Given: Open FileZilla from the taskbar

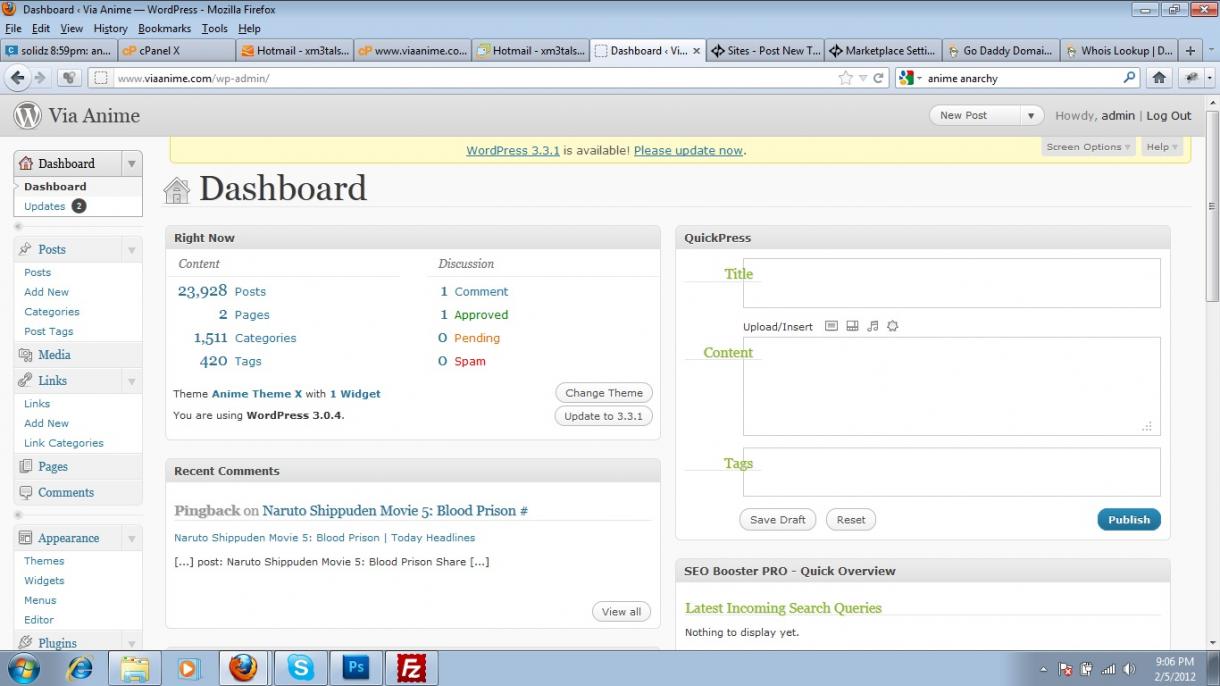Looking at the screenshot, I should click(411, 668).
